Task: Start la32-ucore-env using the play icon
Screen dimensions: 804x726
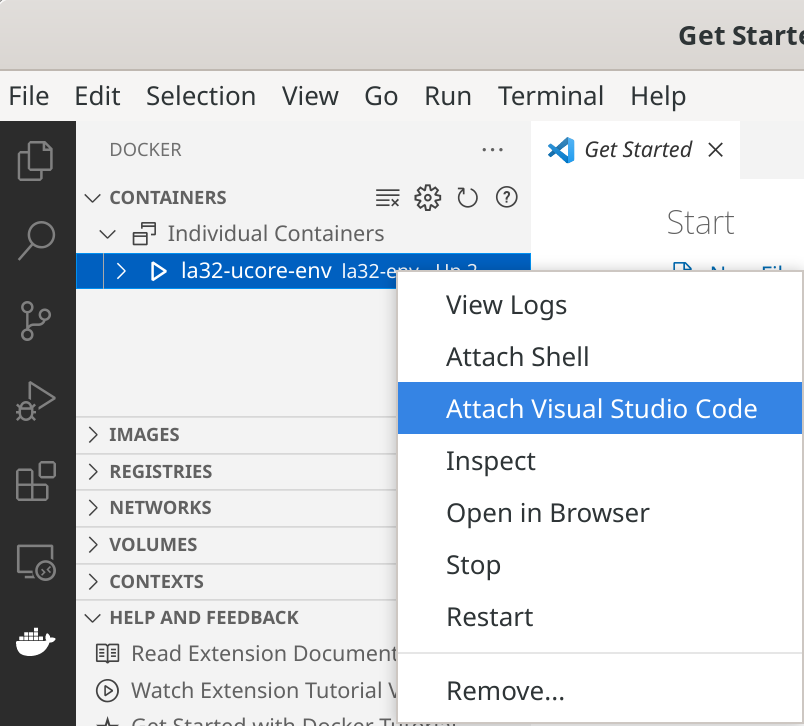Action: pyautogui.click(x=157, y=270)
